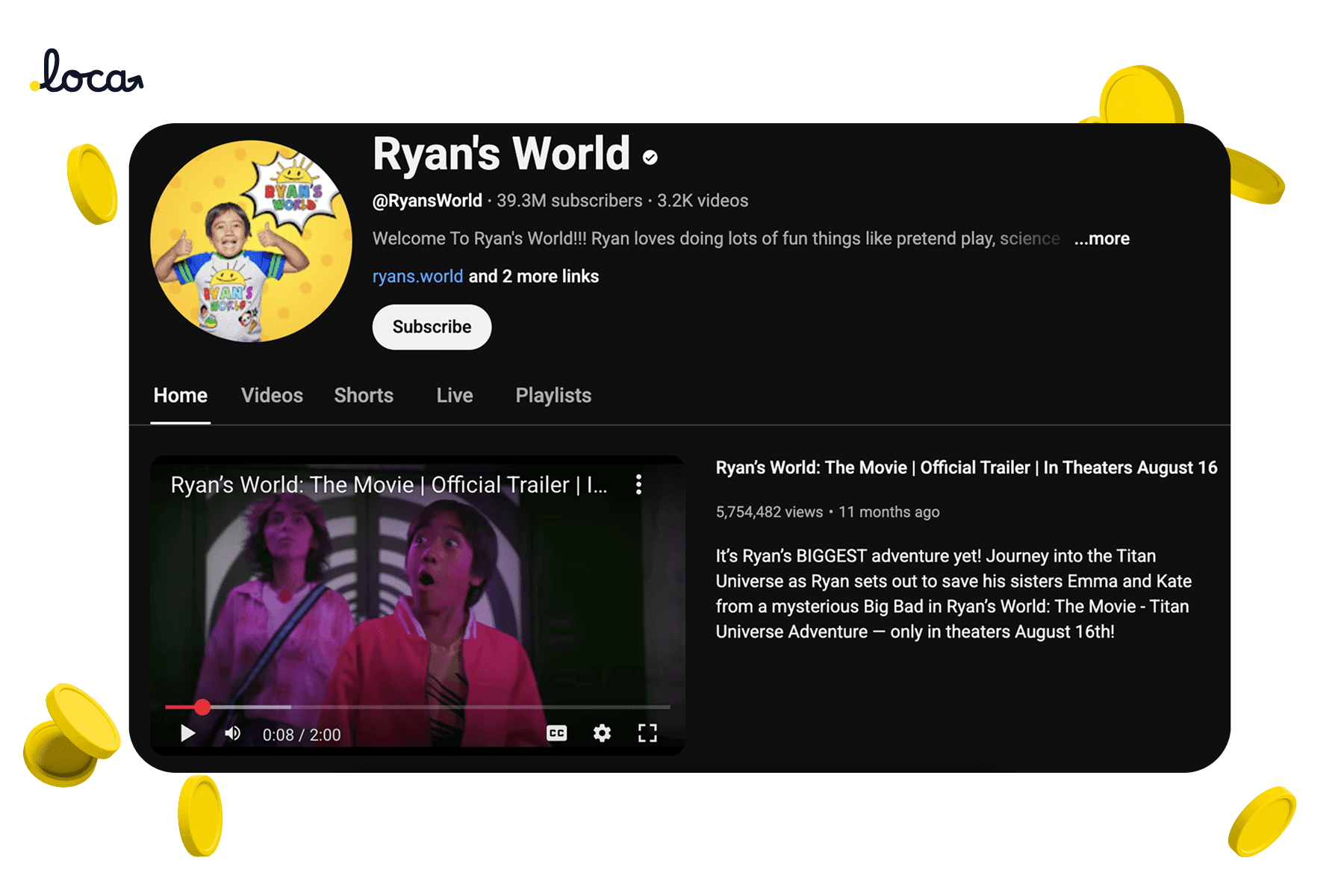Click the 0:08 / 2:00 time display

pos(302,735)
